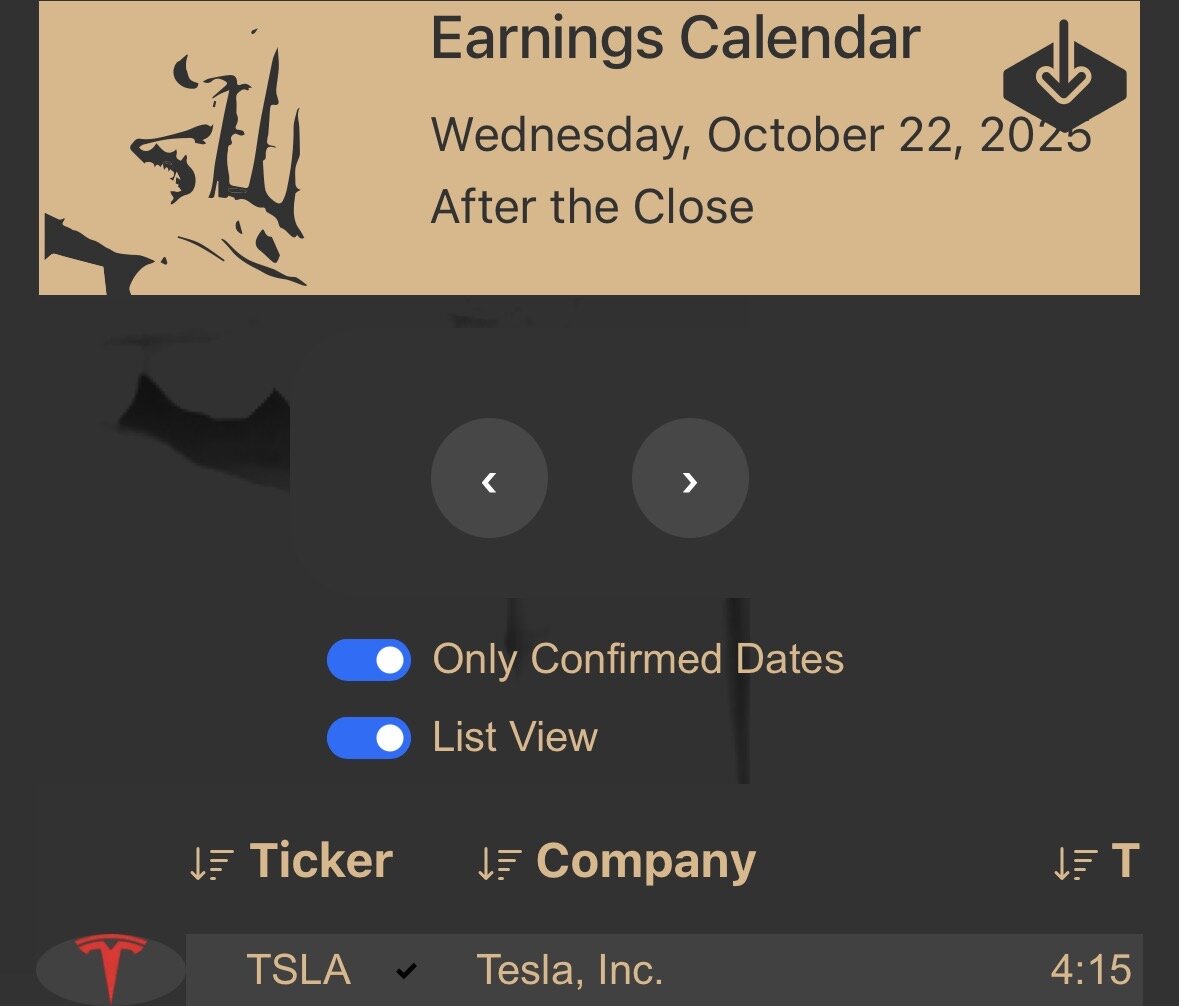1179x1006 pixels.
Task: Click the partially visible T column header
Action: click(1125, 861)
